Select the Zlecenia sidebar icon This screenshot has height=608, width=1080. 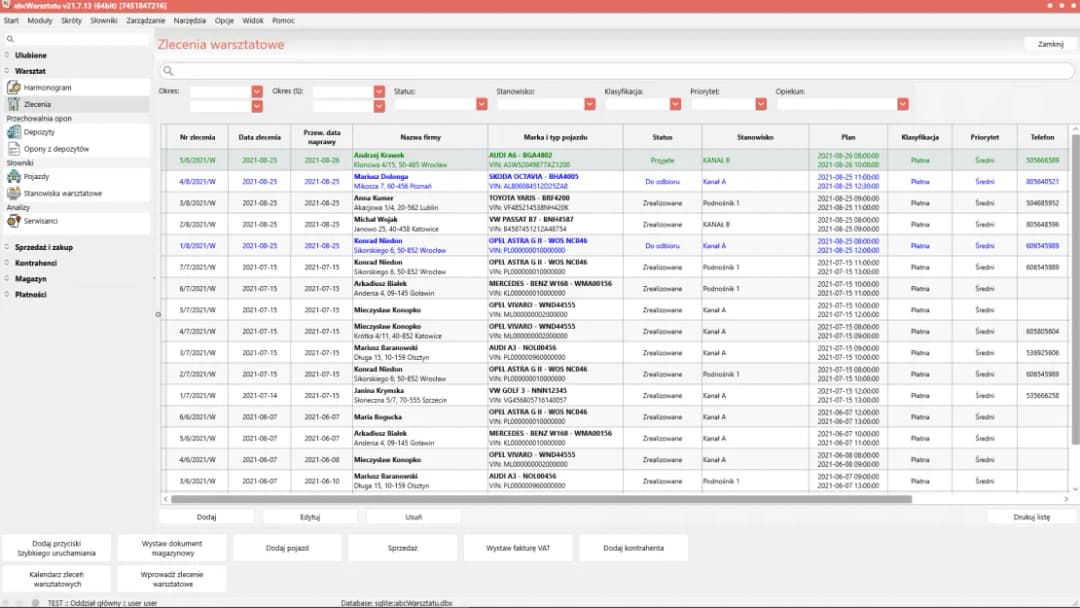[x=14, y=104]
